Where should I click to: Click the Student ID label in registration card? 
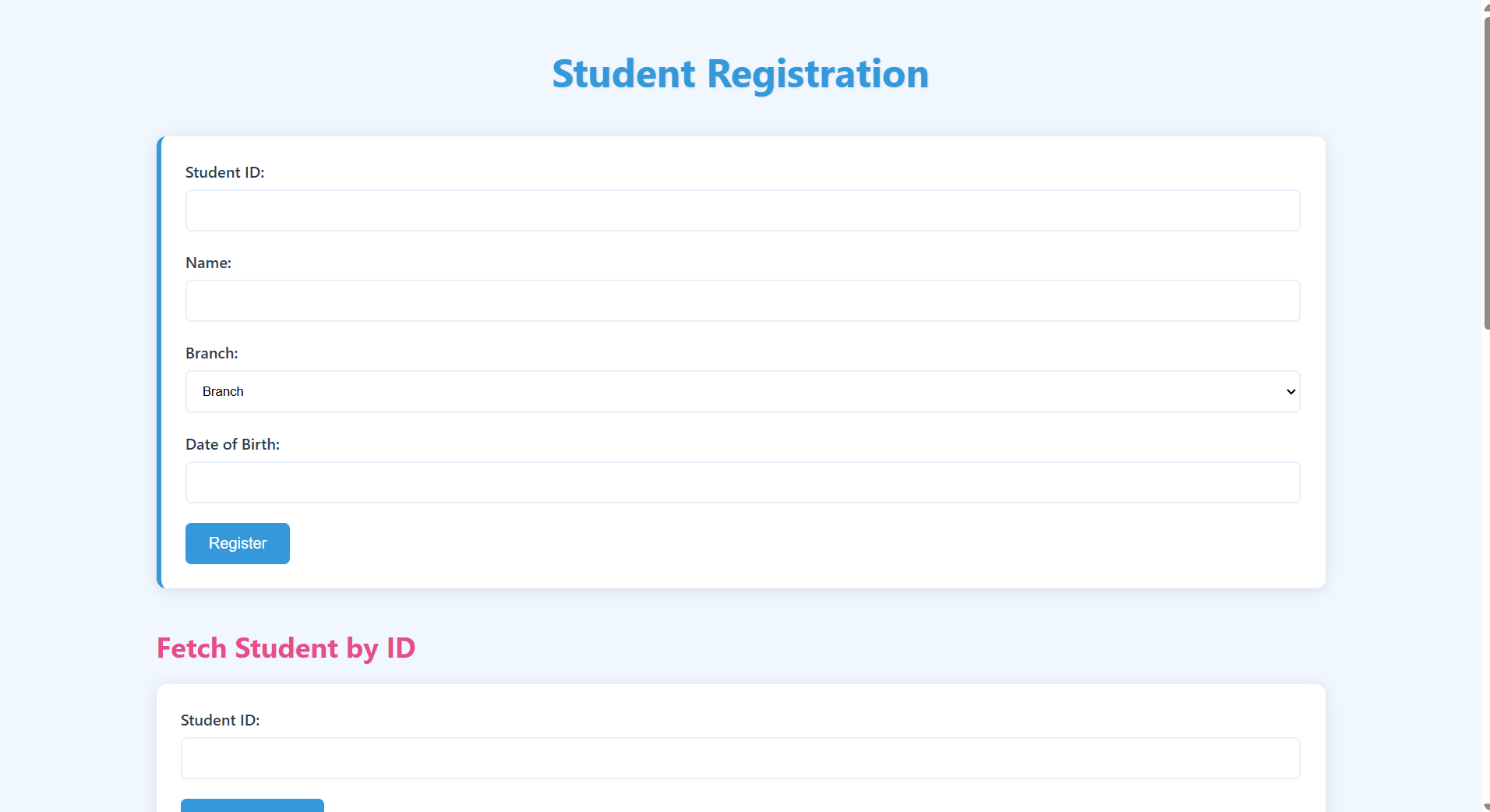pyautogui.click(x=224, y=172)
